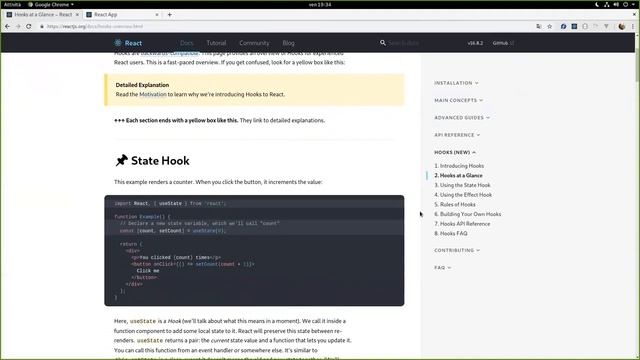Reload the page with the refresh icon
The width and height of the screenshot is (640, 360).
[29, 26]
